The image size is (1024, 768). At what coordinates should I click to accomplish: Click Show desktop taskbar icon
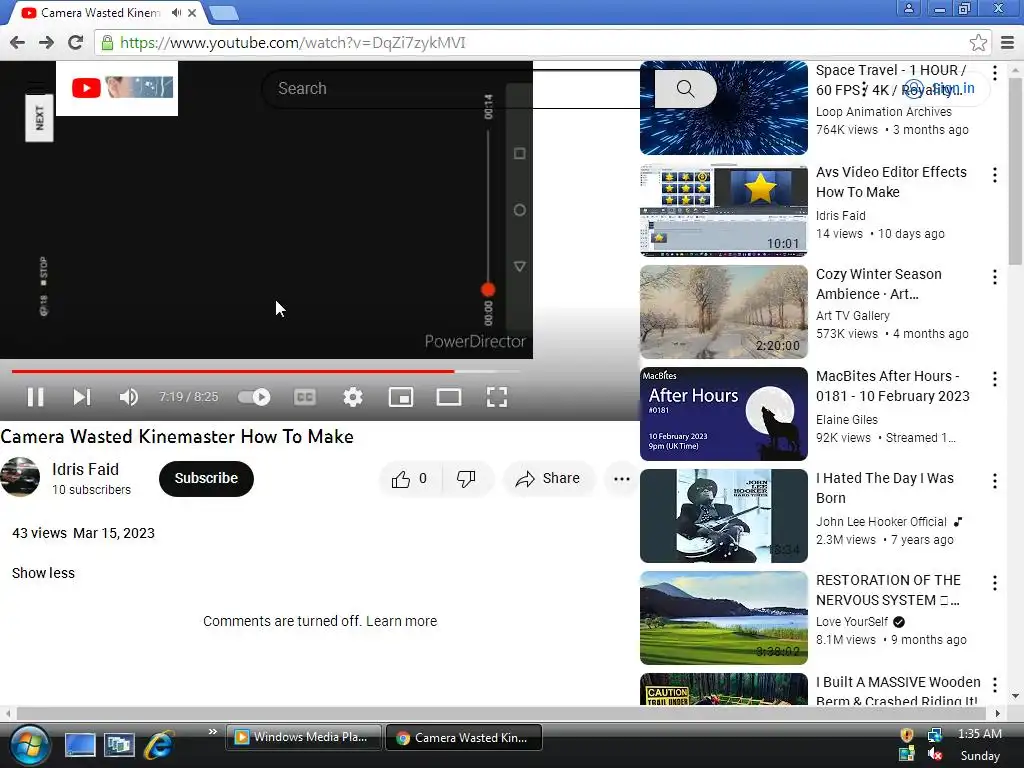tap(80, 744)
